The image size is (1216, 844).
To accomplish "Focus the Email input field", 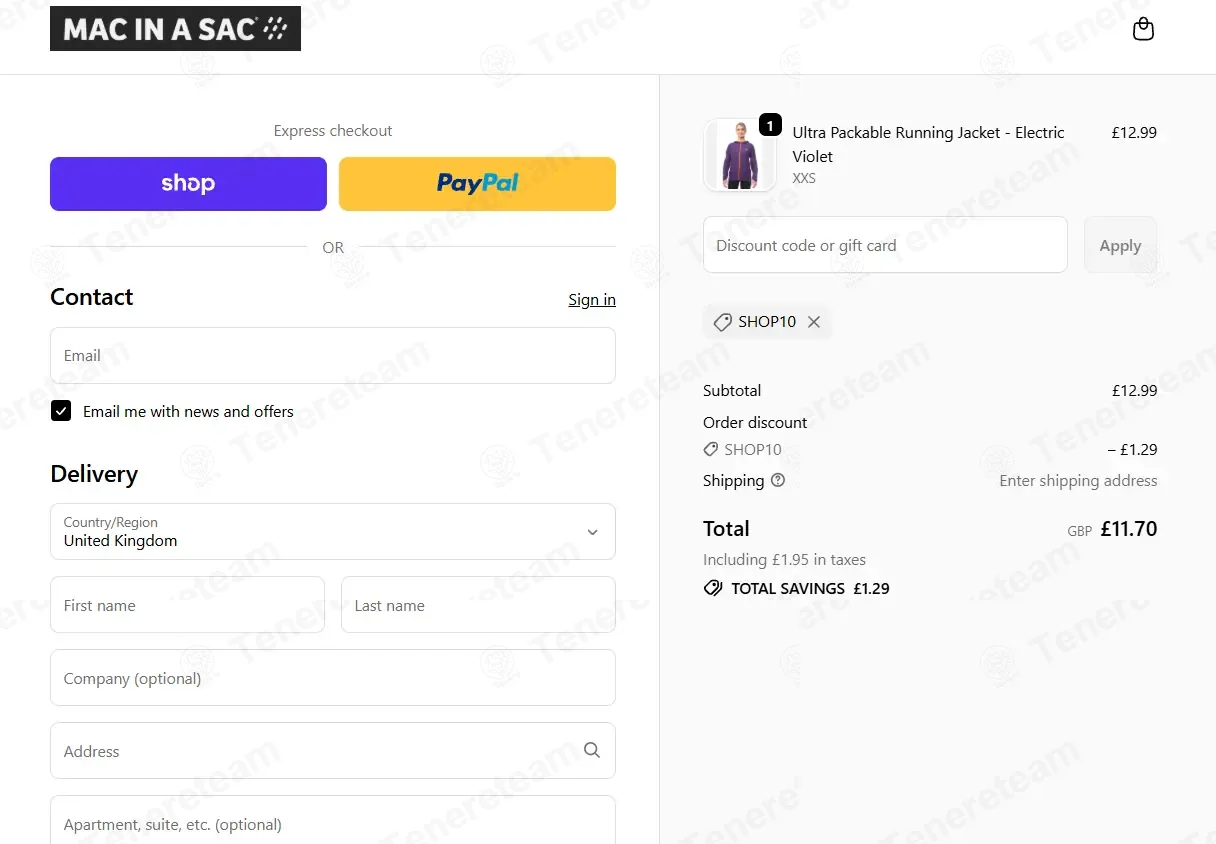I will 333,356.
